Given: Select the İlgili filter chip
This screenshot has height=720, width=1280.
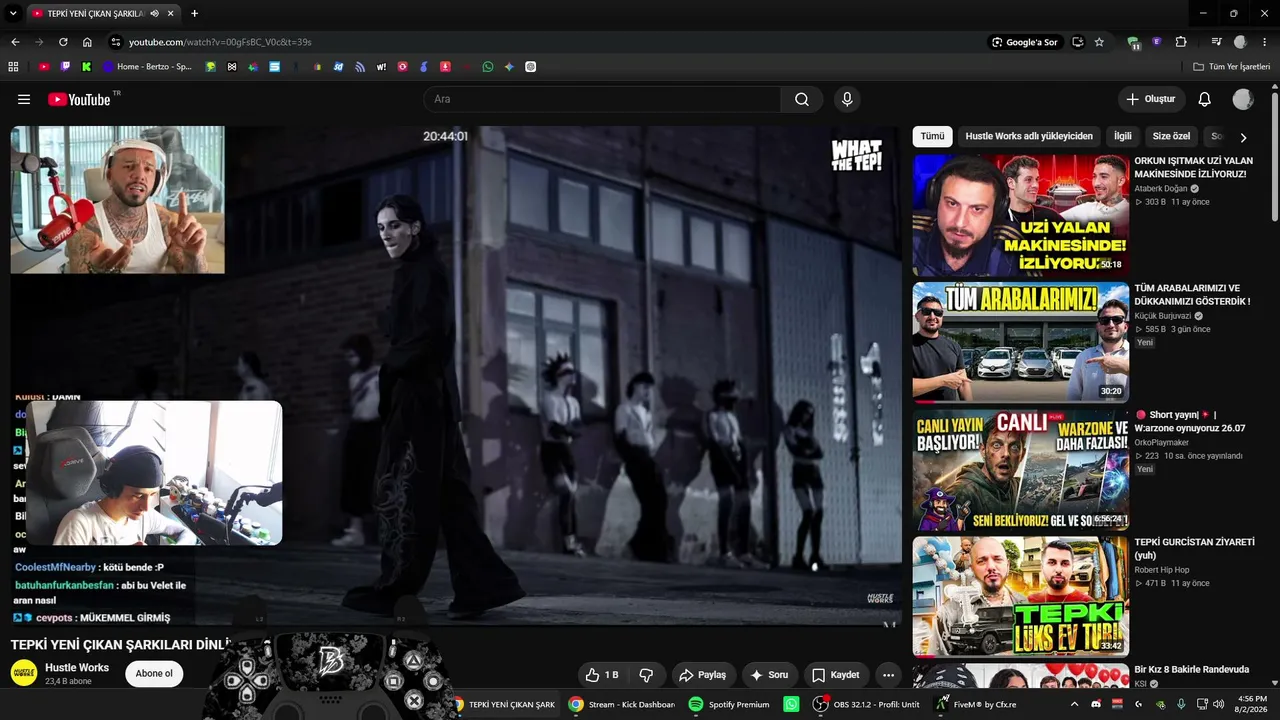Looking at the screenshot, I should (1123, 136).
